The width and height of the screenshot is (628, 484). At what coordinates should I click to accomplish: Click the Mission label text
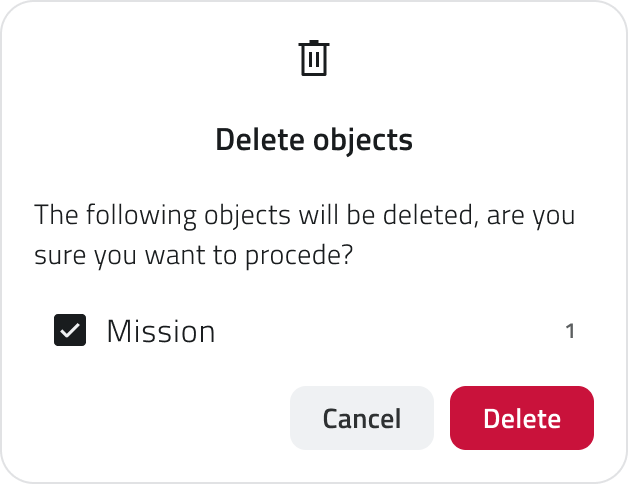point(160,331)
